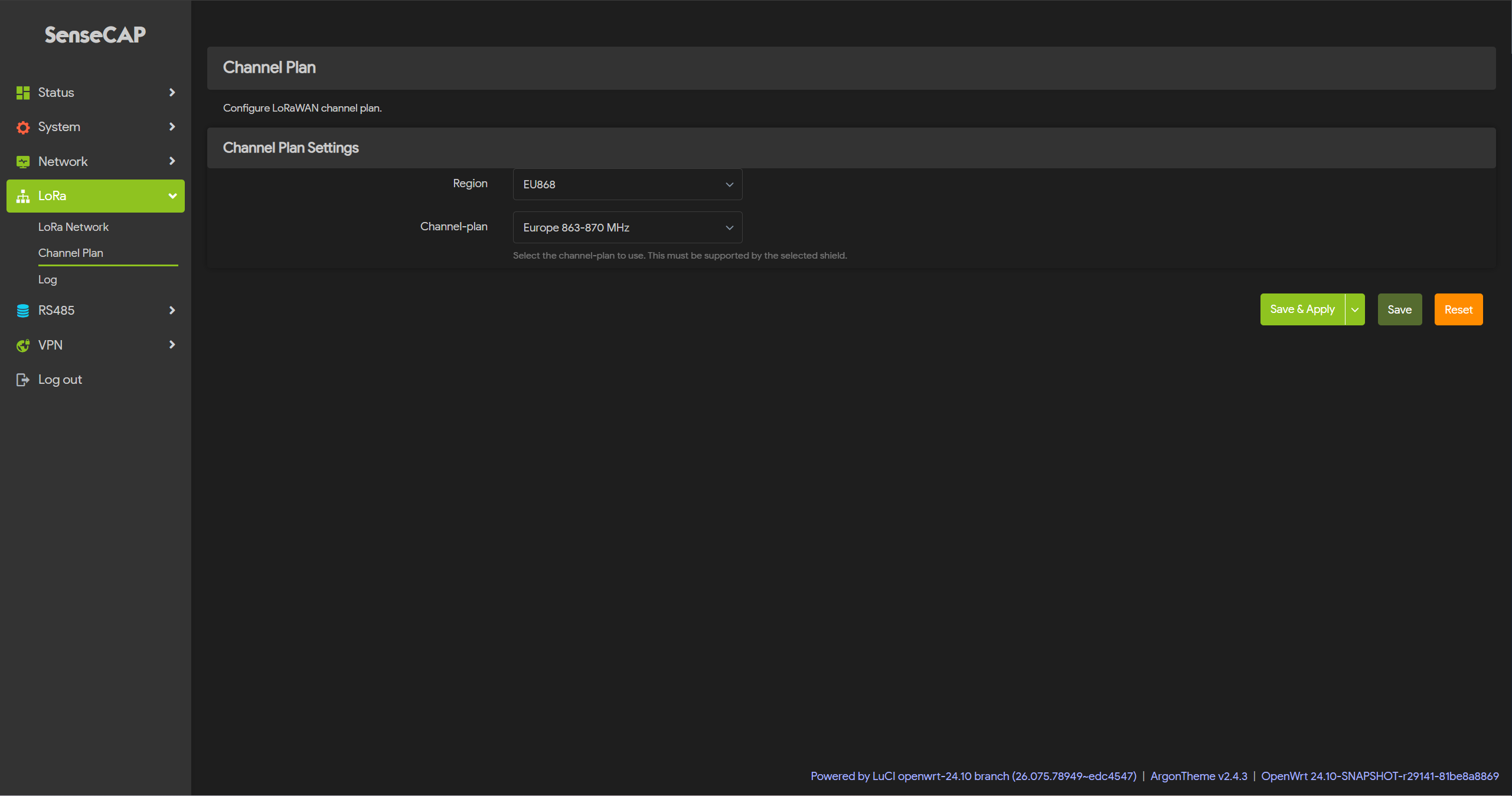1512x796 pixels.
Task: Collapse the LoRa menu chevron
Action: pos(172,196)
